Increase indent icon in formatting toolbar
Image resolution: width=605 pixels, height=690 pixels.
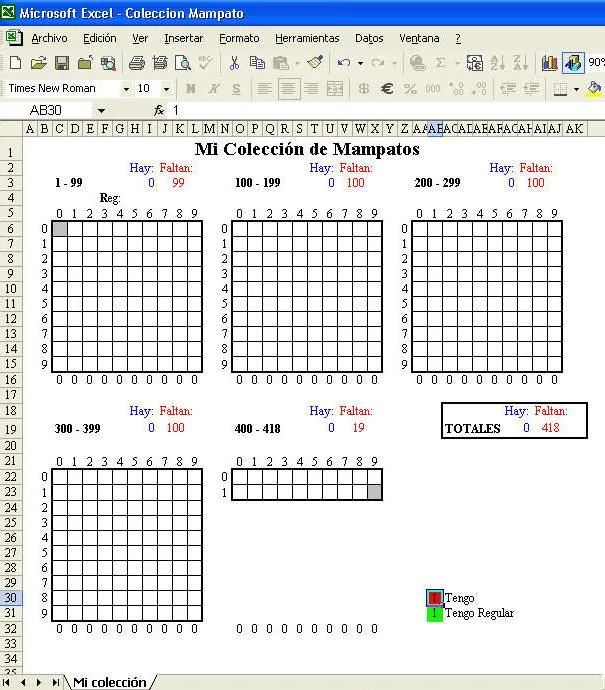[531, 88]
